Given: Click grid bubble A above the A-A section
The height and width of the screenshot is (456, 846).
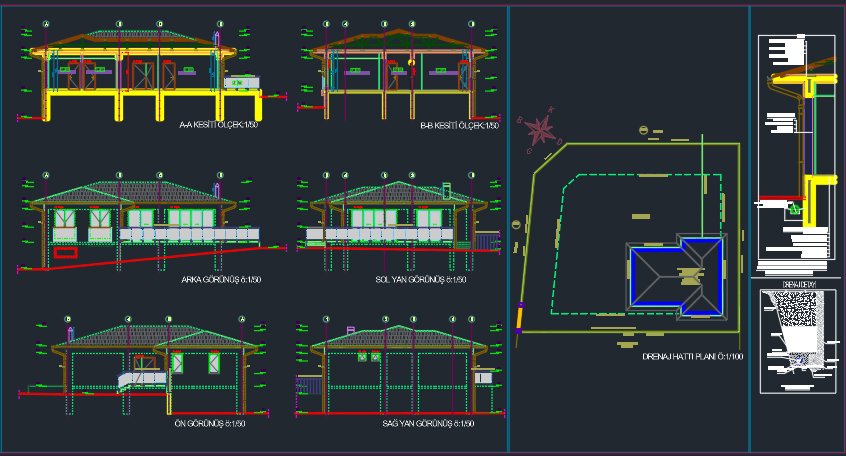Looking at the screenshot, I should 46,23.
